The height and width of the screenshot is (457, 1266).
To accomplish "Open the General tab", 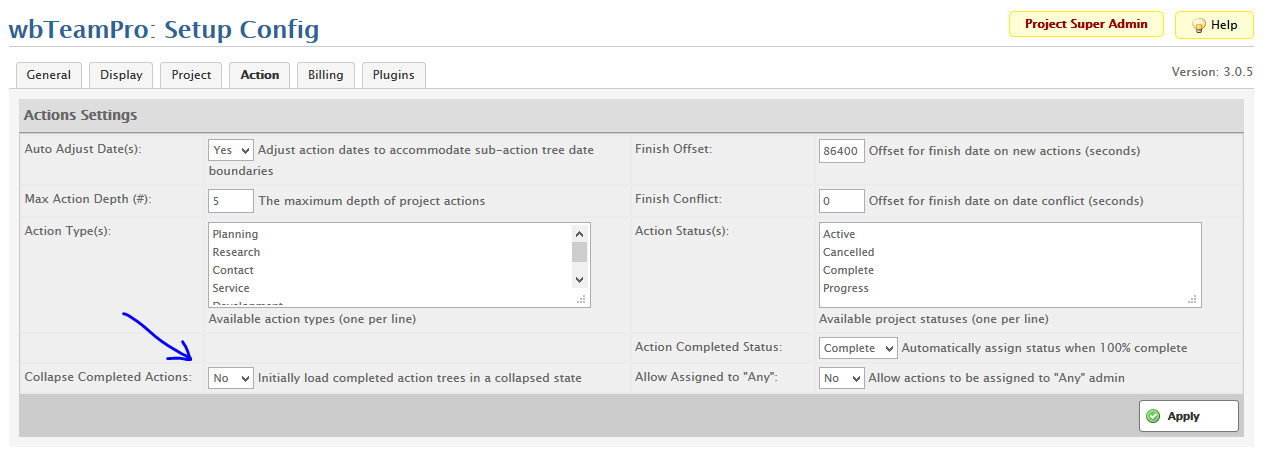I will (x=49, y=75).
